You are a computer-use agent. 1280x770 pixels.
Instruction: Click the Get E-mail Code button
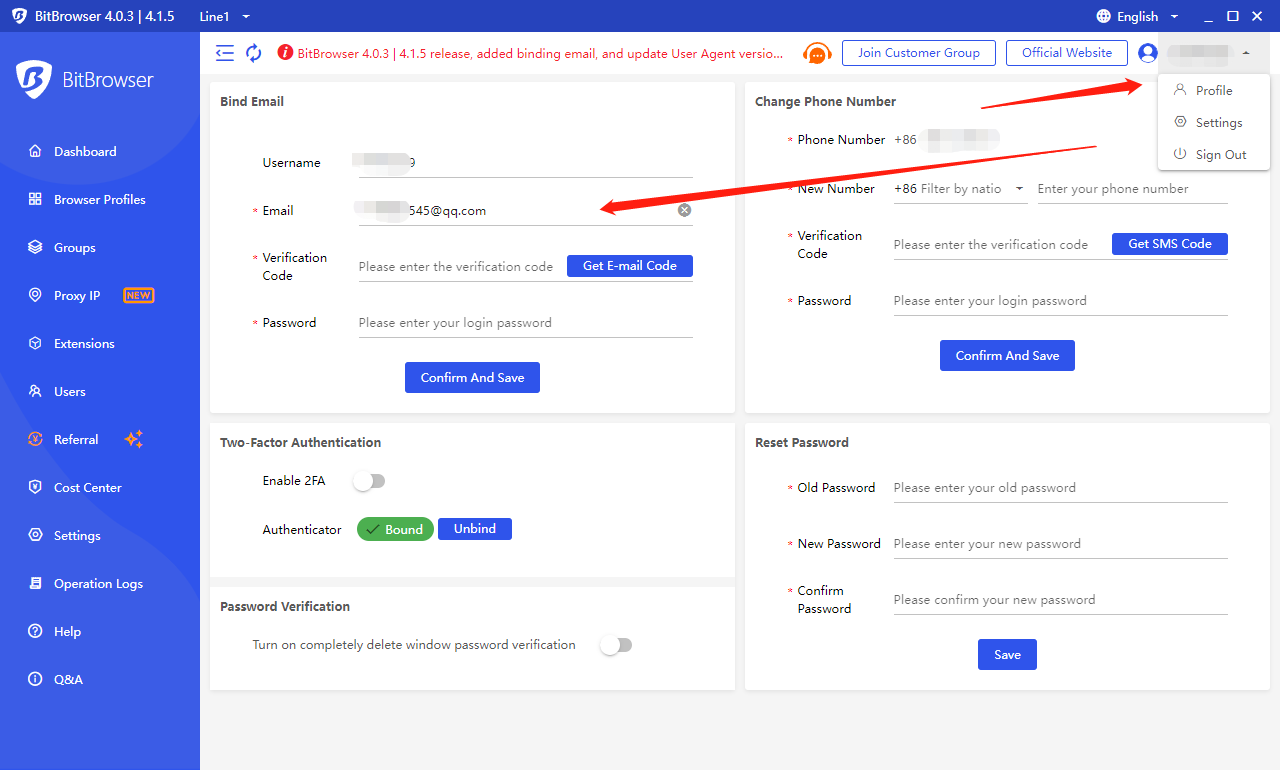pos(630,266)
